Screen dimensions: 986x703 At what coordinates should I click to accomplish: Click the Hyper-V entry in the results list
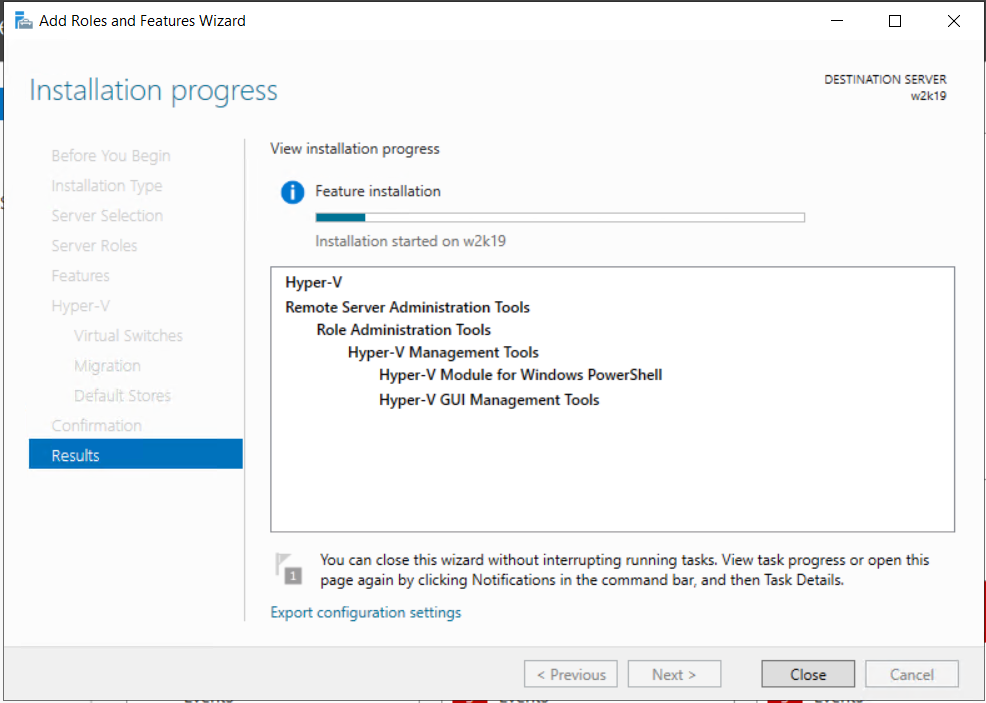point(314,282)
